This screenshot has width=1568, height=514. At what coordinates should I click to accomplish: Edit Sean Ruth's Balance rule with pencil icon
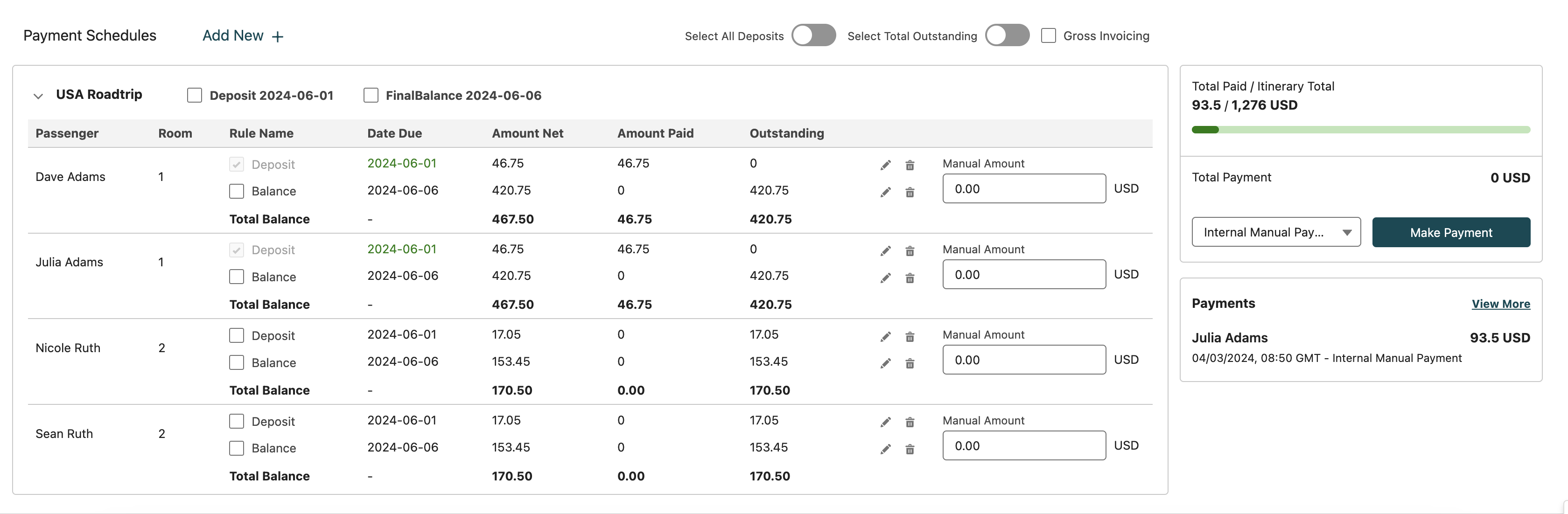885,449
